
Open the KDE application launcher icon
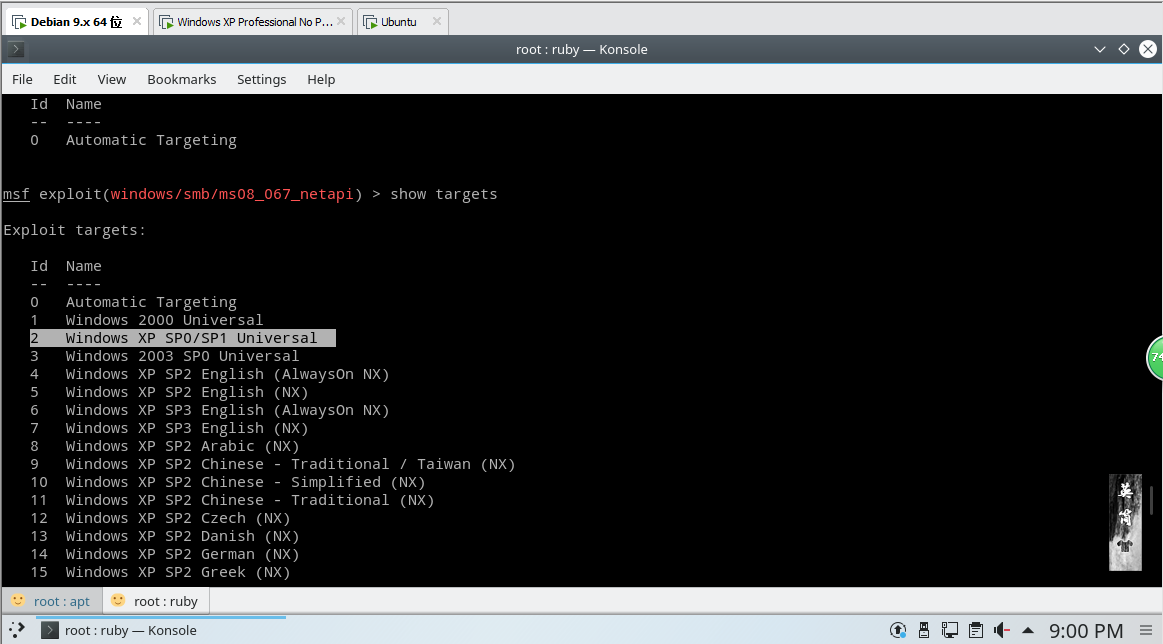tap(16, 630)
